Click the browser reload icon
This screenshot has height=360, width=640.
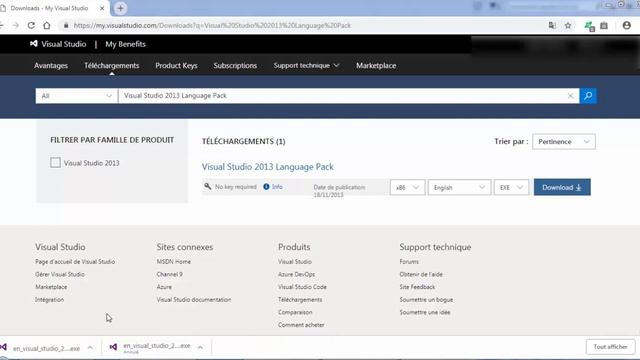(x=31, y=25)
